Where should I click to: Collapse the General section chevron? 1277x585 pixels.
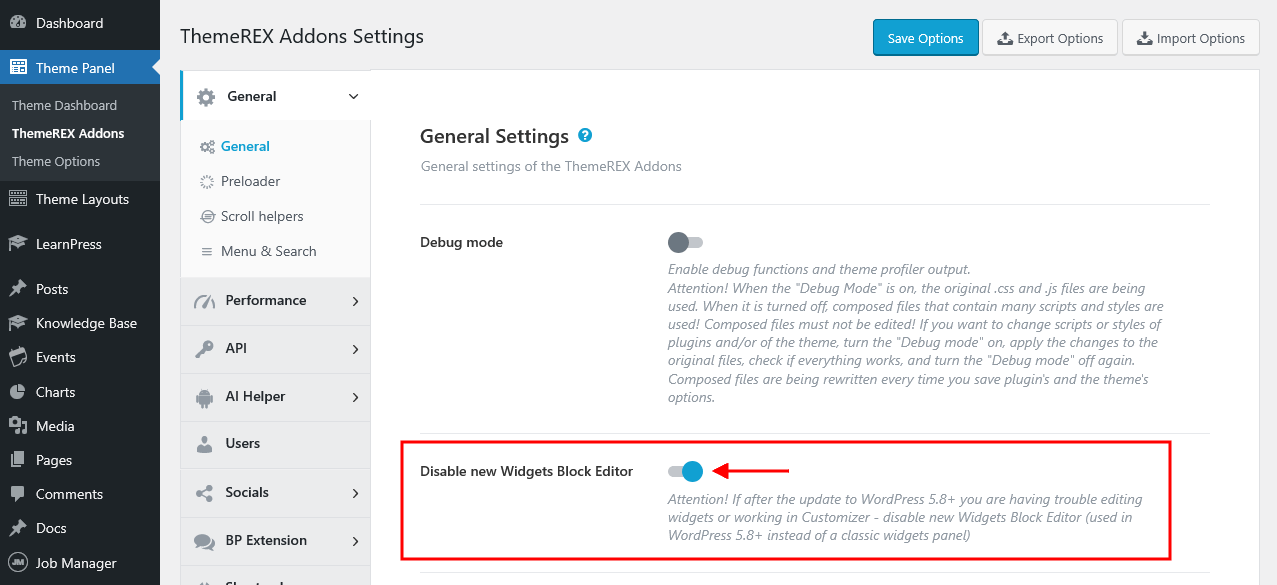pyautogui.click(x=353, y=97)
